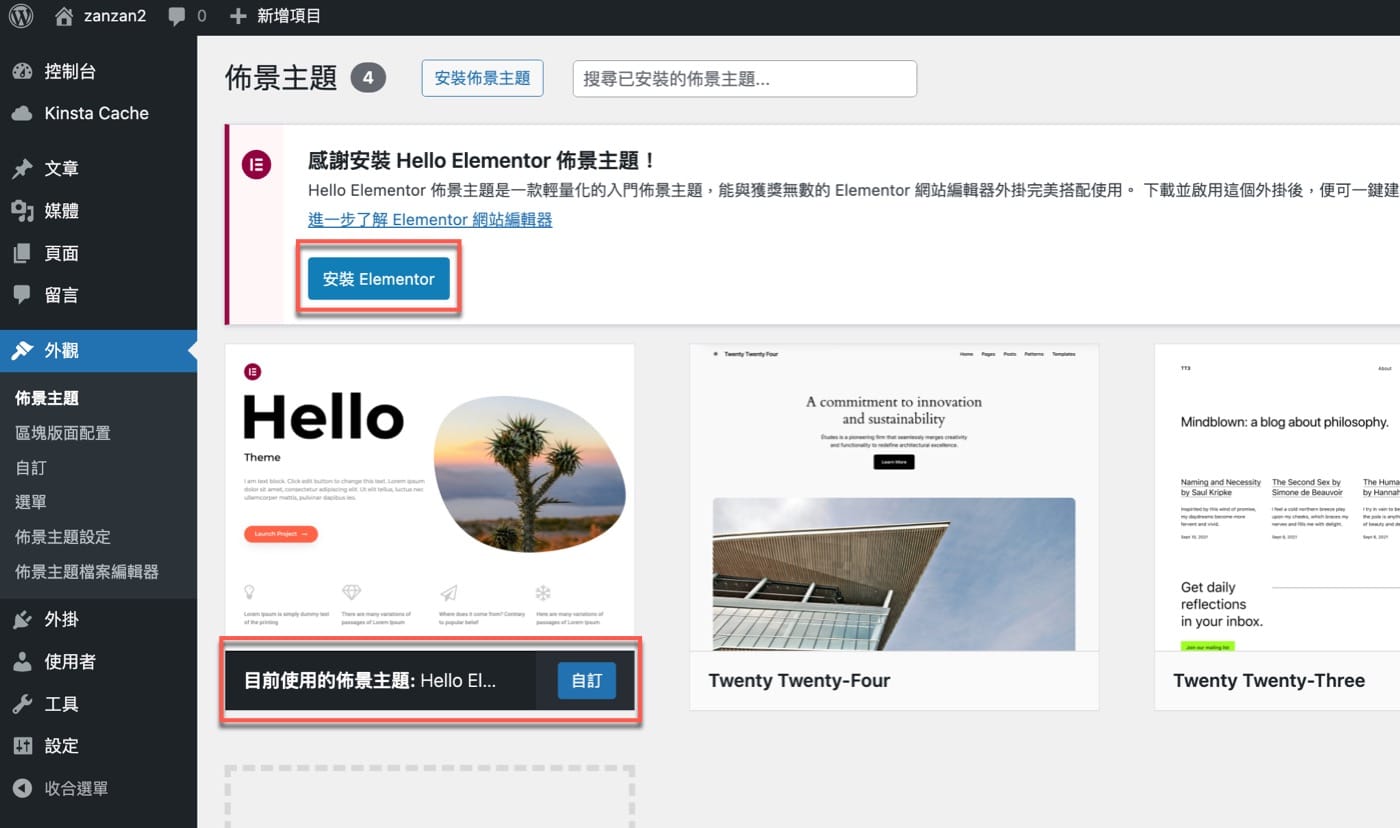Open the WordPress logo menu
This screenshot has width=1400, height=828.
[x=21, y=16]
